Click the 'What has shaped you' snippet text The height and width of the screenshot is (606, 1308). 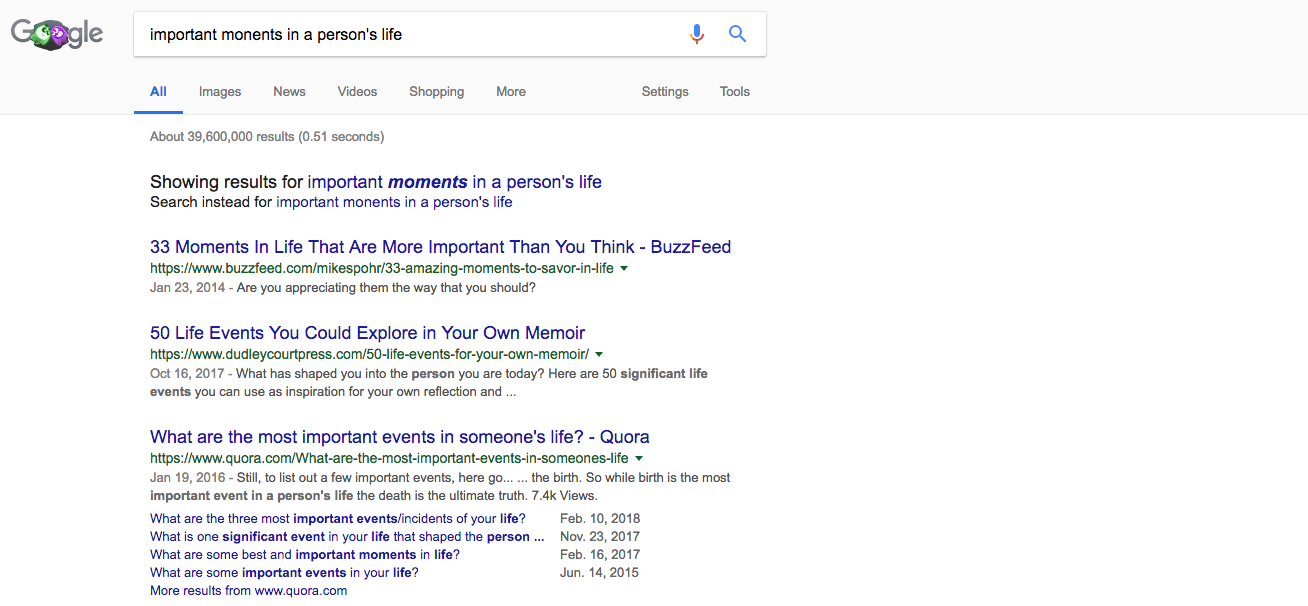tap(429, 383)
